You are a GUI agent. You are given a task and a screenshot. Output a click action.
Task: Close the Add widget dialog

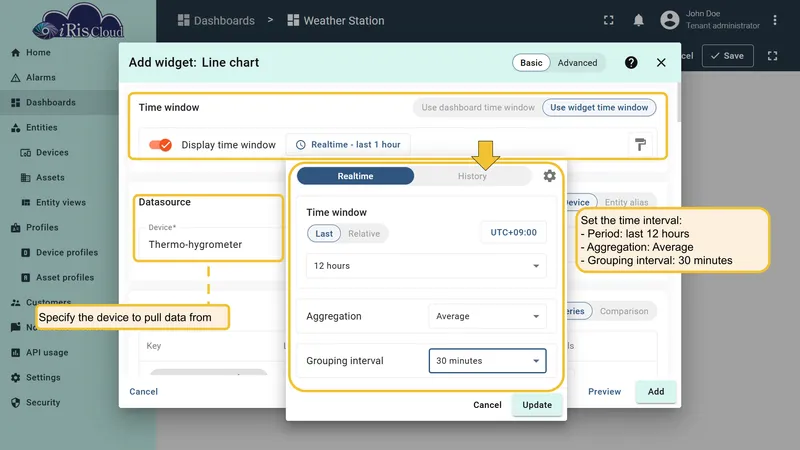coord(661,62)
